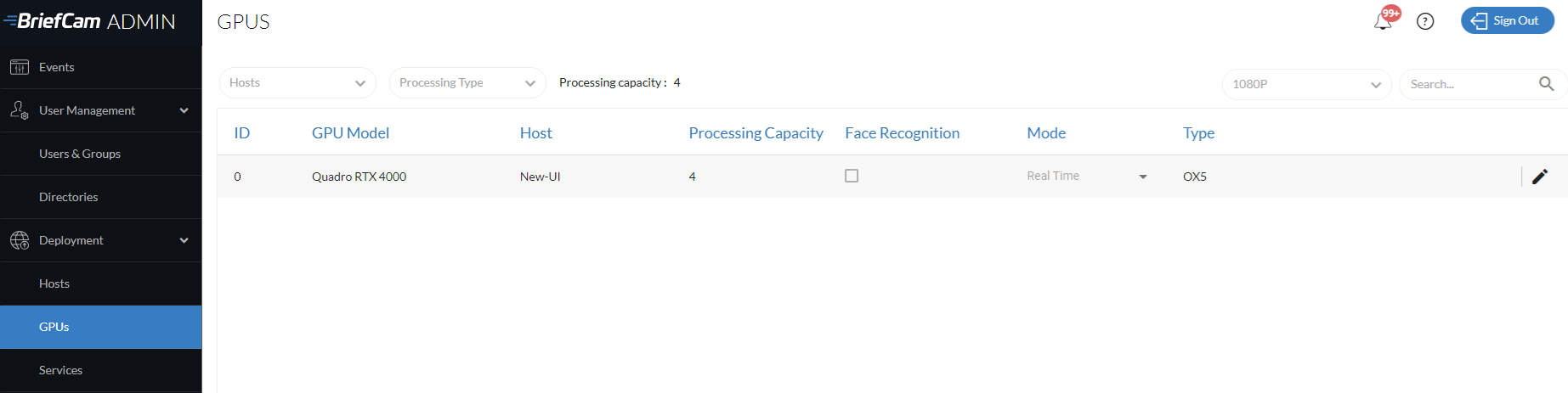Enable Face Recognition checkbox for Quadro RTX 4000

[x=852, y=176]
